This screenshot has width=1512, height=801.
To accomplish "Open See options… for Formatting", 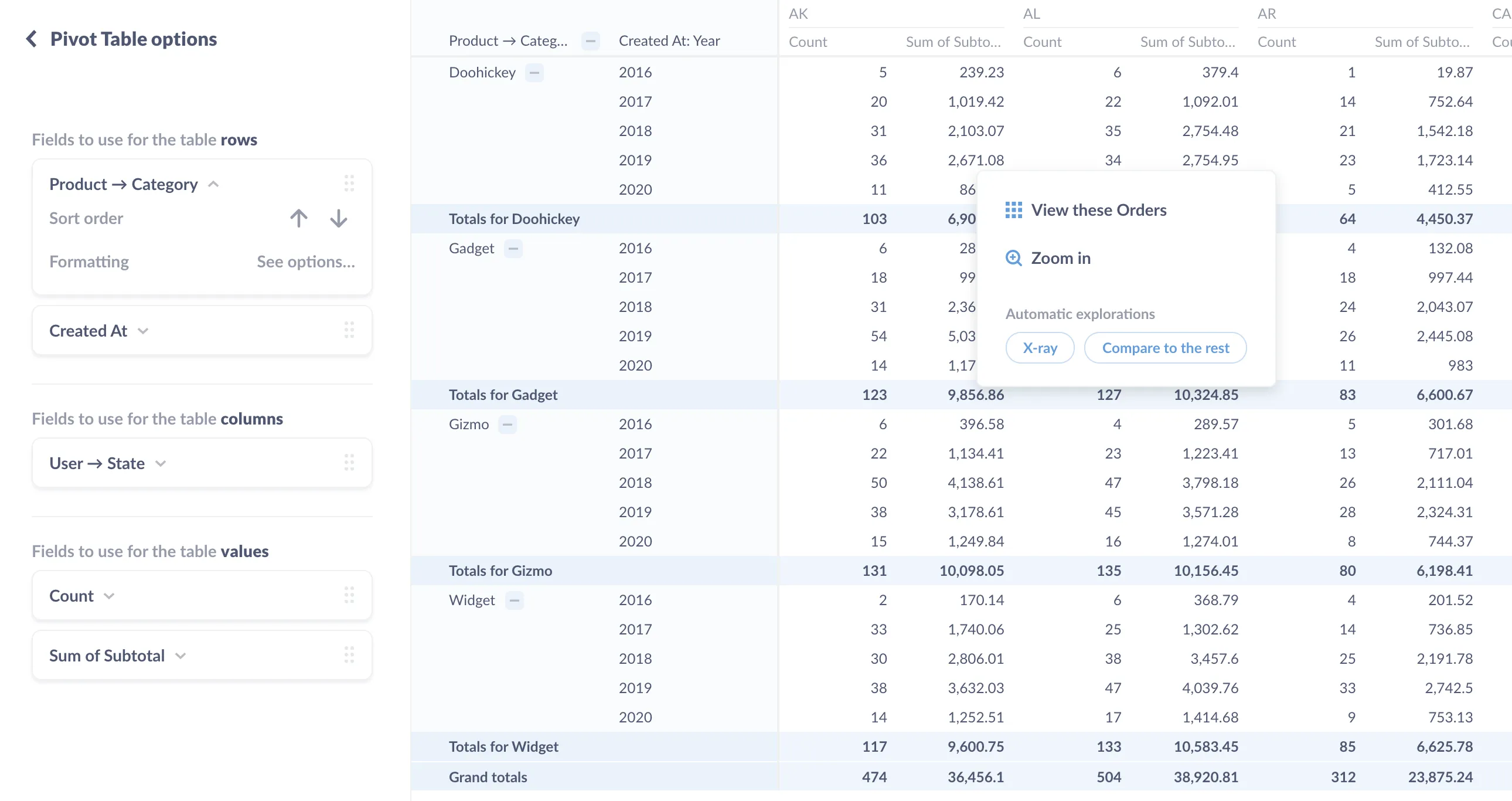I will tap(306, 262).
